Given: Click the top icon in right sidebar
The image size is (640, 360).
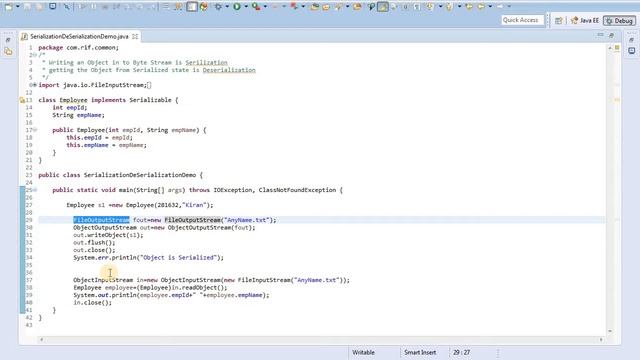Looking at the screenshot, I should coord(631,40).
